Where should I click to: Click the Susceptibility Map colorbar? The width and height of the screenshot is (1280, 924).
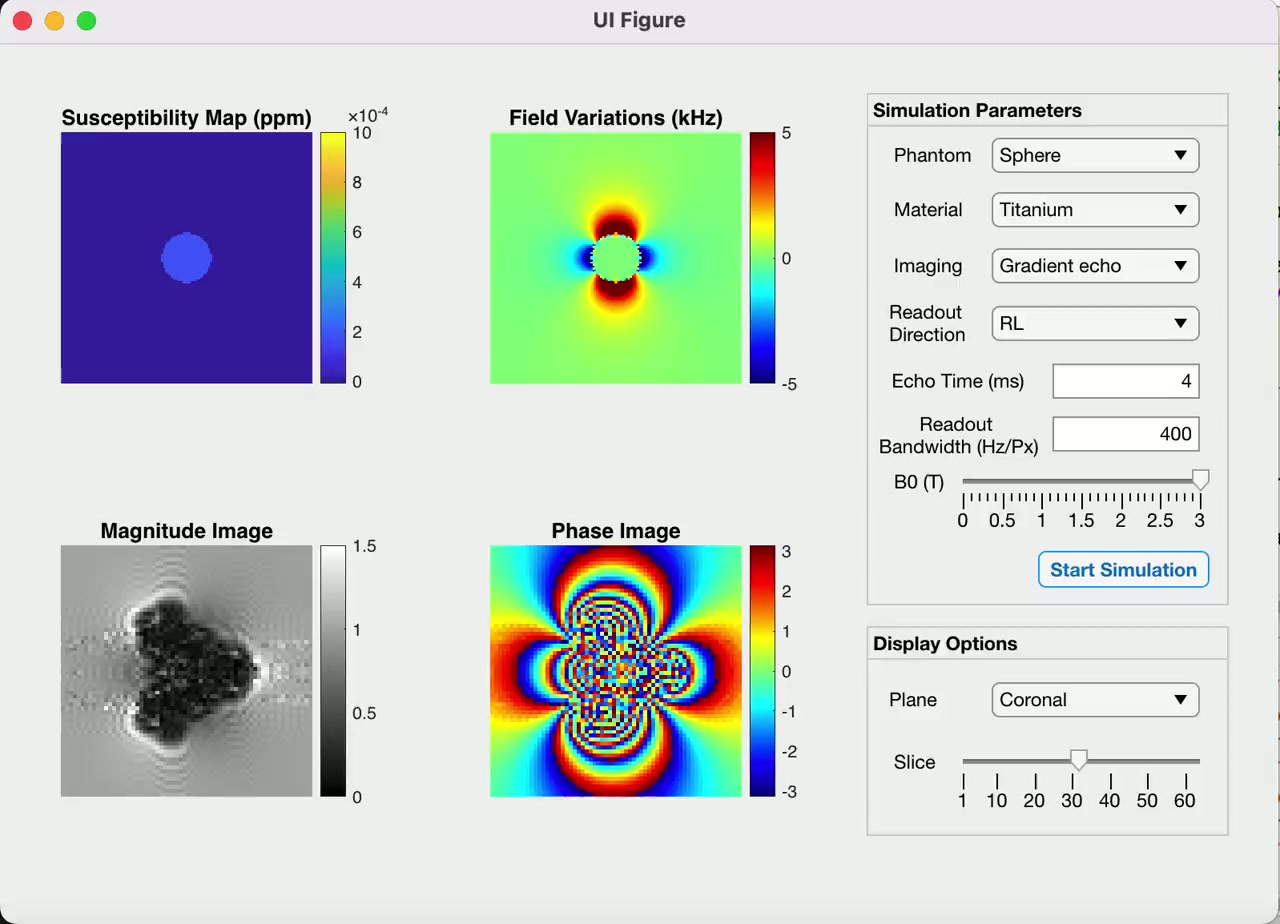coord(333,258)
